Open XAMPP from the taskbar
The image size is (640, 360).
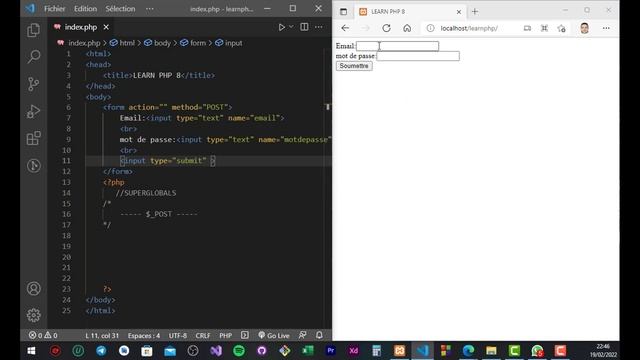400,351
